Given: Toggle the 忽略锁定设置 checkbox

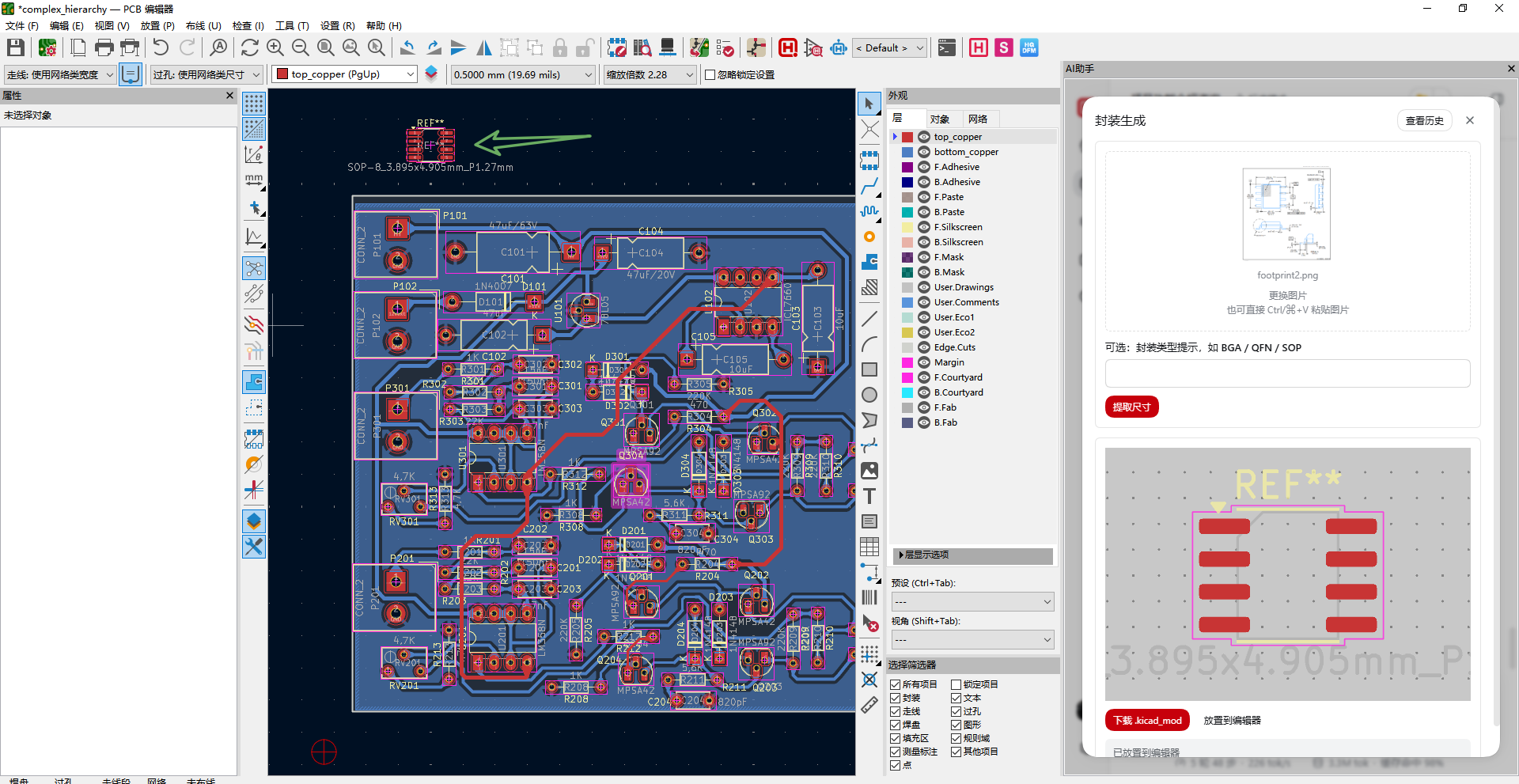Looking at the screenshot, I should (710, 74).
